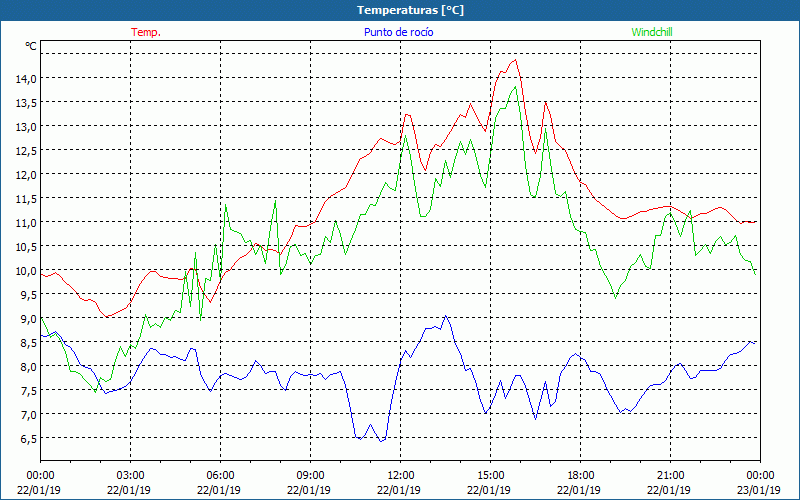Screen dimensions: 800x500
Task: Click the 21:00 time axis label
Action: coord(670,476)
